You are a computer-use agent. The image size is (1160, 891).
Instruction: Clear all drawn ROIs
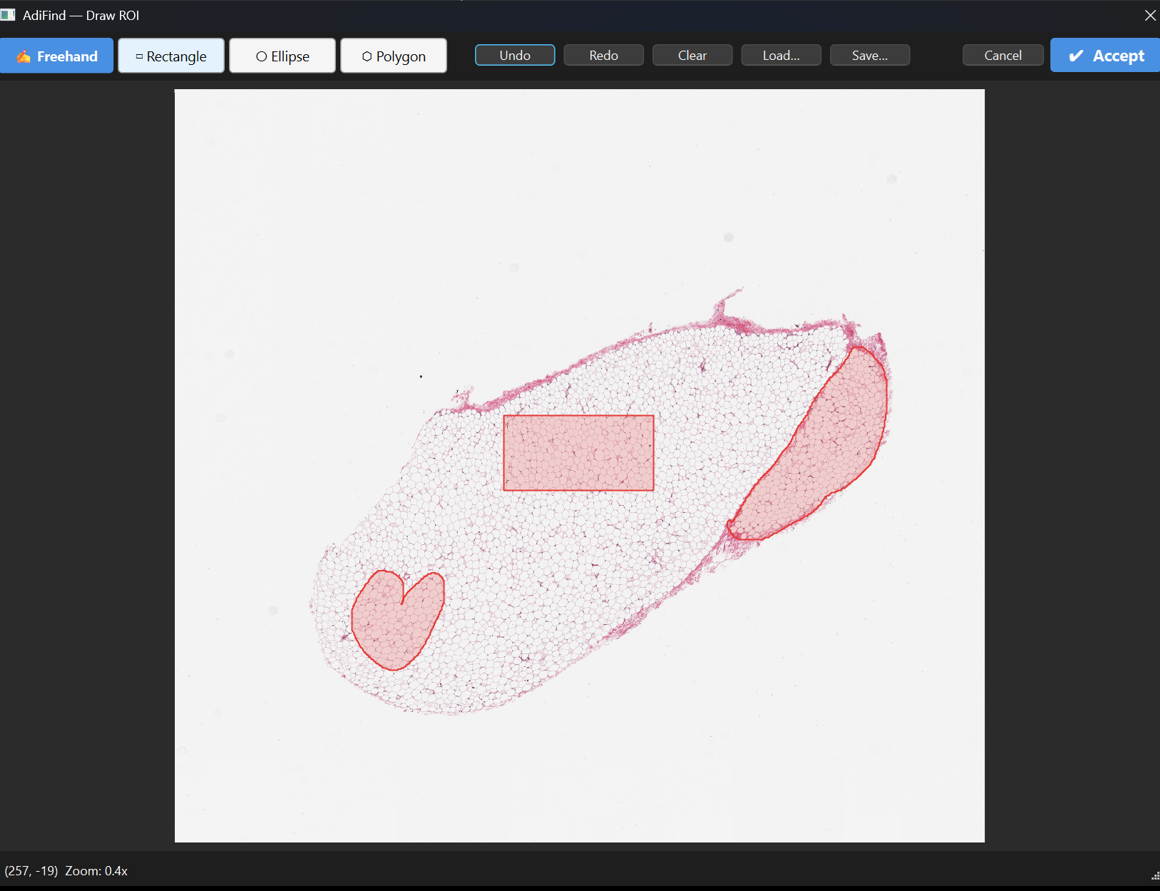(692, 56)
